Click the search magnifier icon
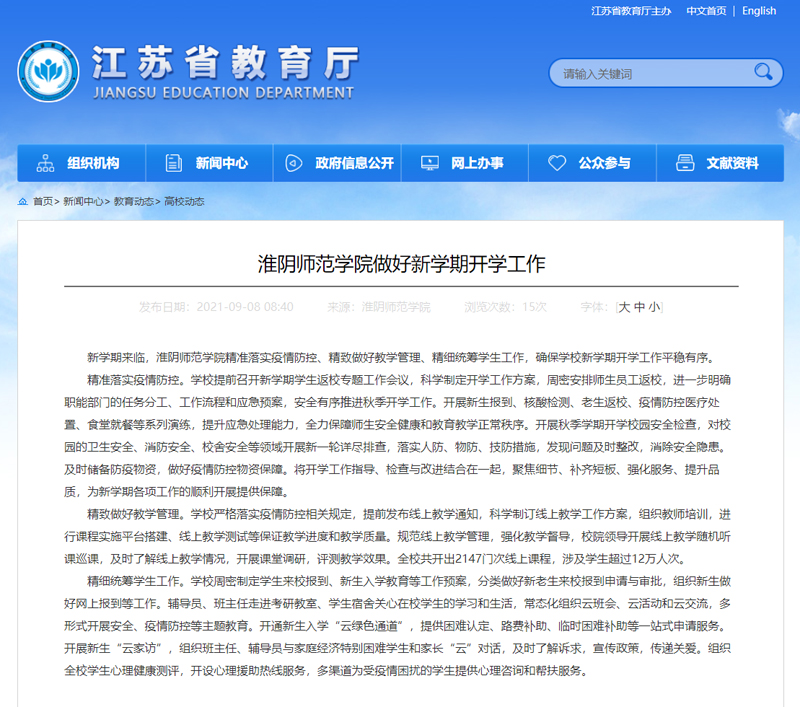800x707 pixels. click(763, 72)
